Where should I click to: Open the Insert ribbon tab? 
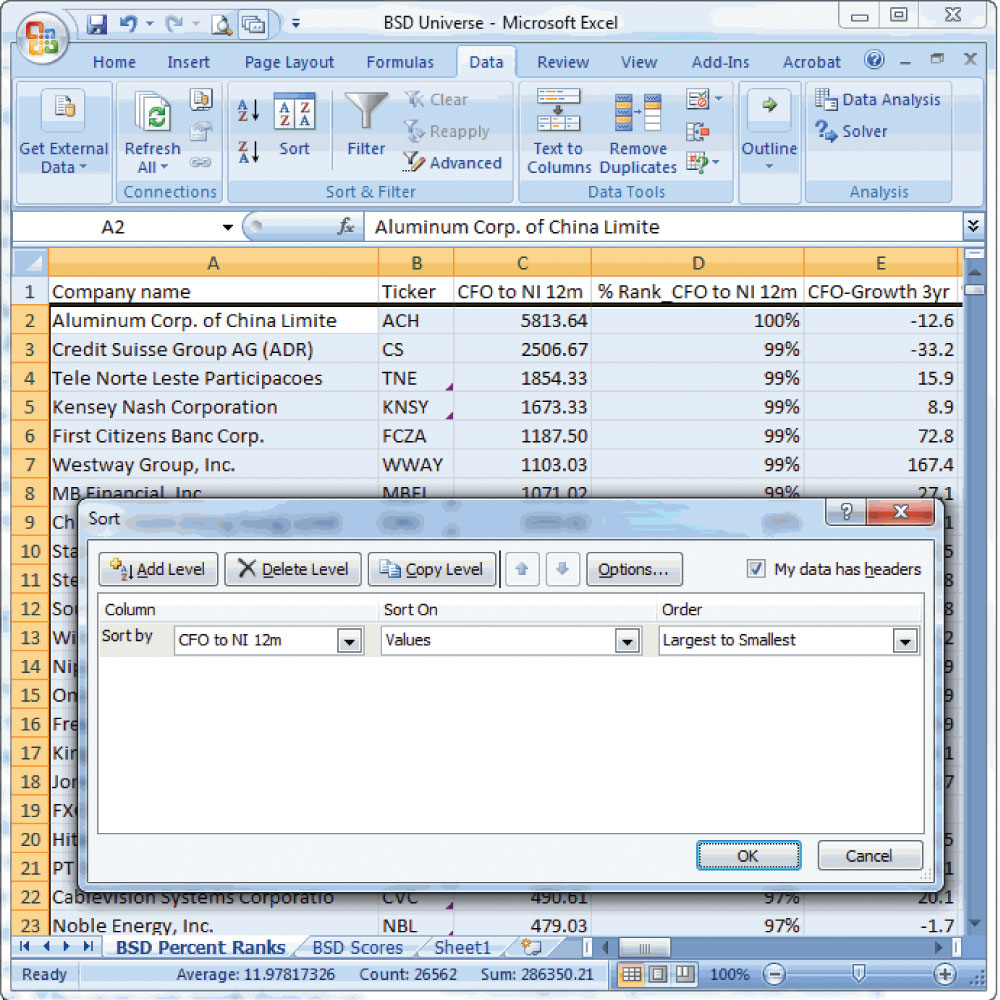point(188,62)
